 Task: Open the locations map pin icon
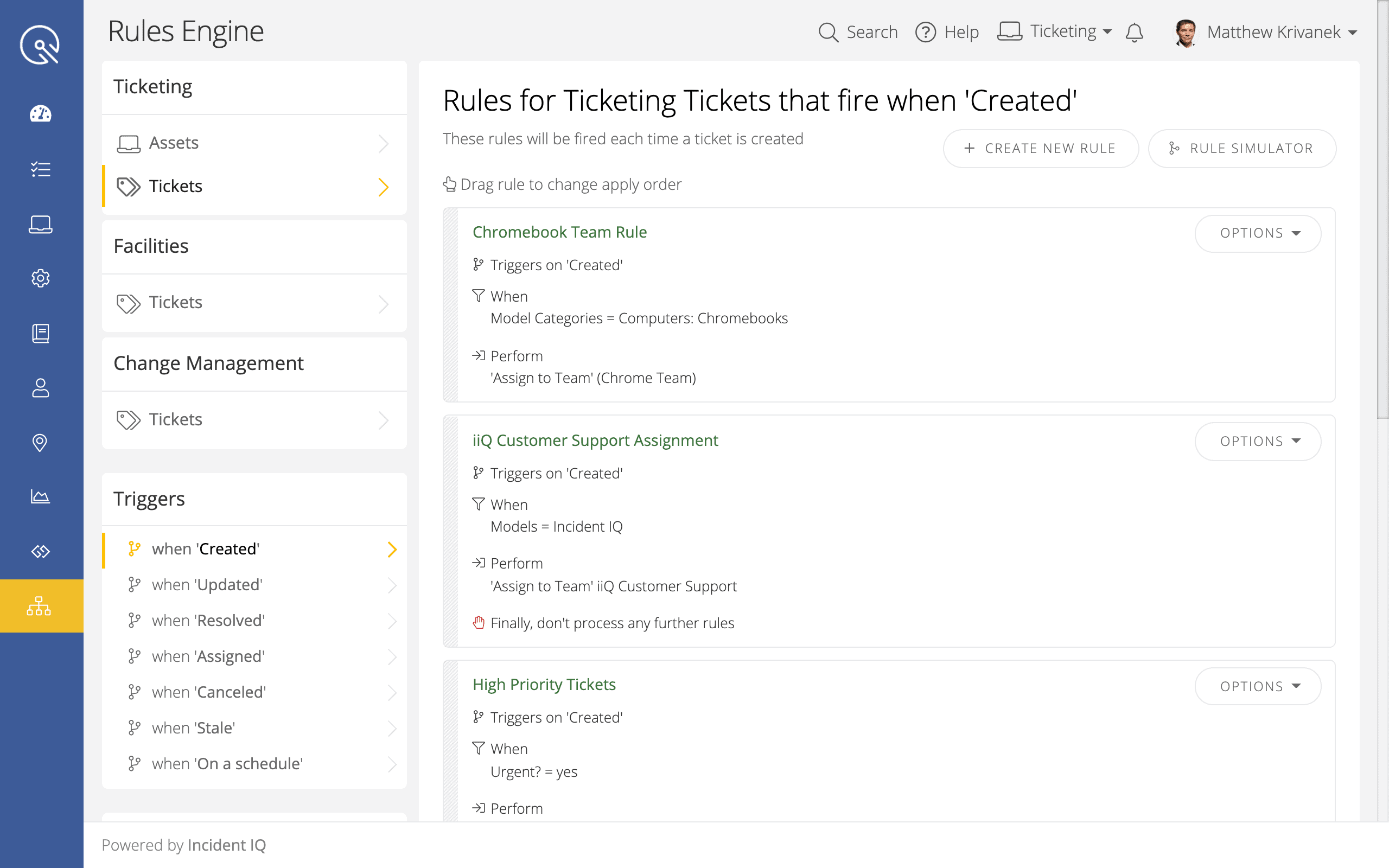pos(41,443)
